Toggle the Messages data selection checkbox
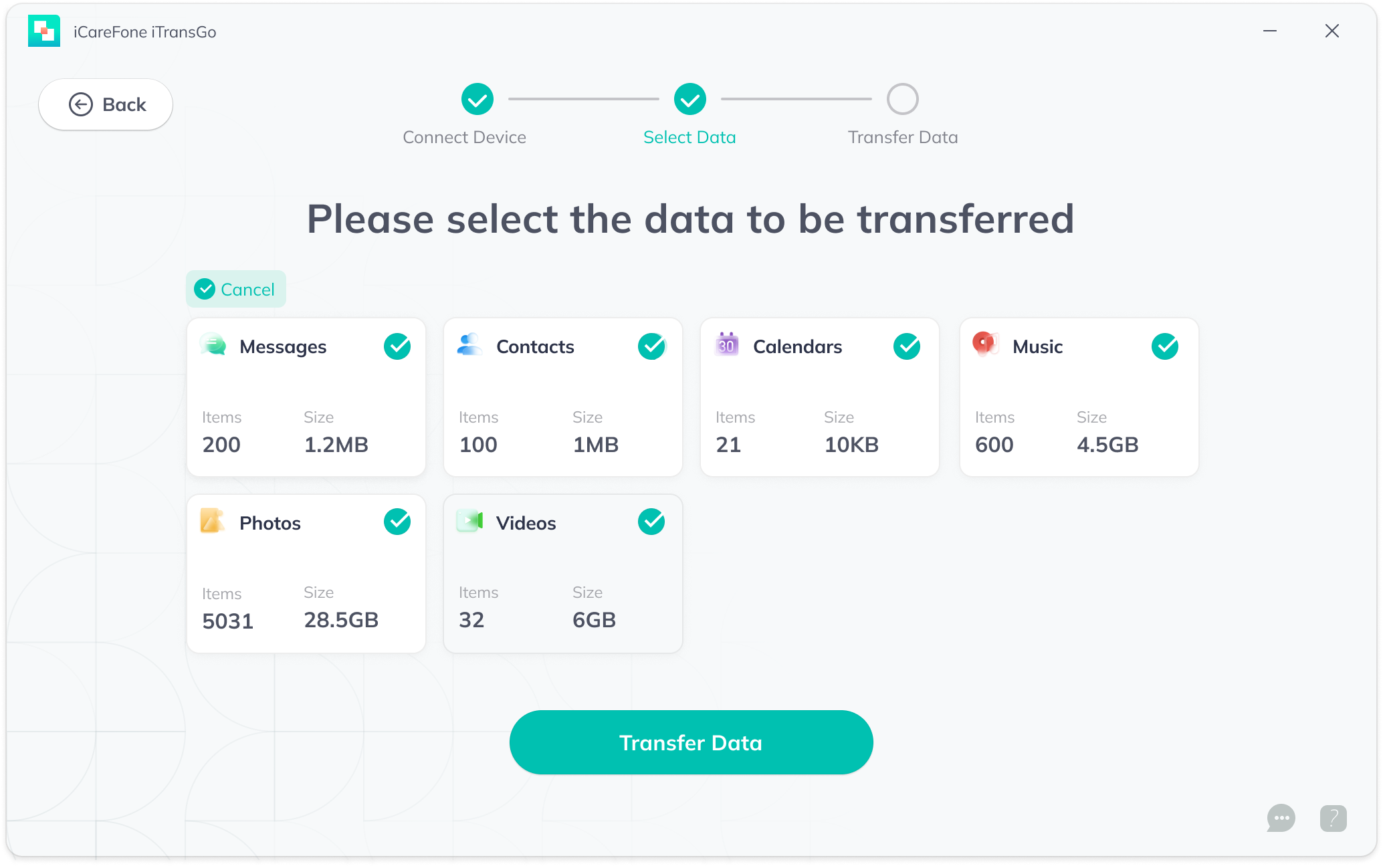1383x868 pixels. tap(397, 346)
